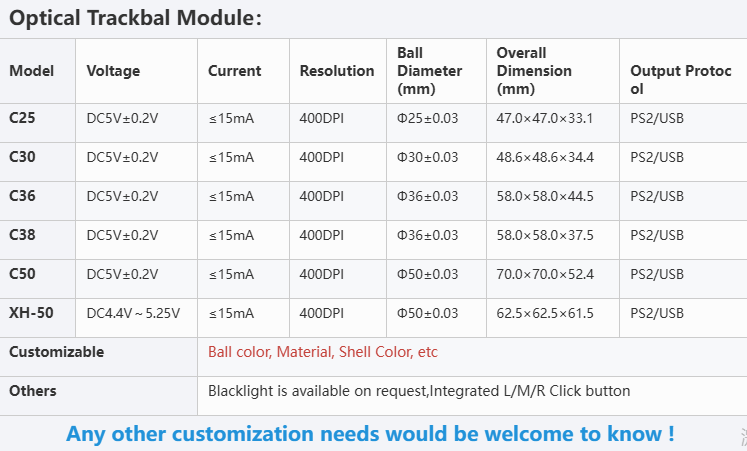Click the "Optical Trackbal Module" heading
The height and width of the screenshot is (451, 747).
pos(136,19)
